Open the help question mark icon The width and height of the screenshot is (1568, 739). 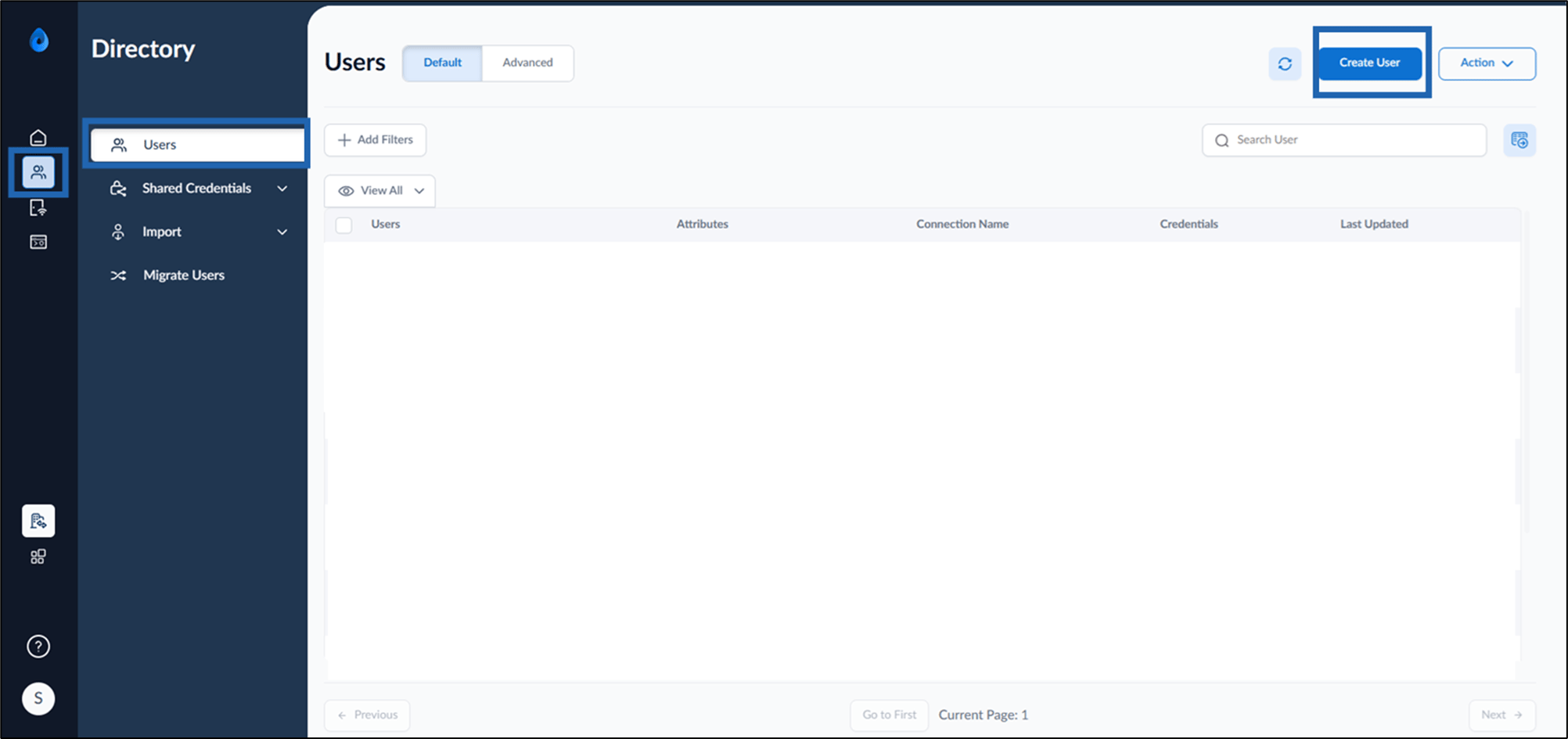pos(38,647)
